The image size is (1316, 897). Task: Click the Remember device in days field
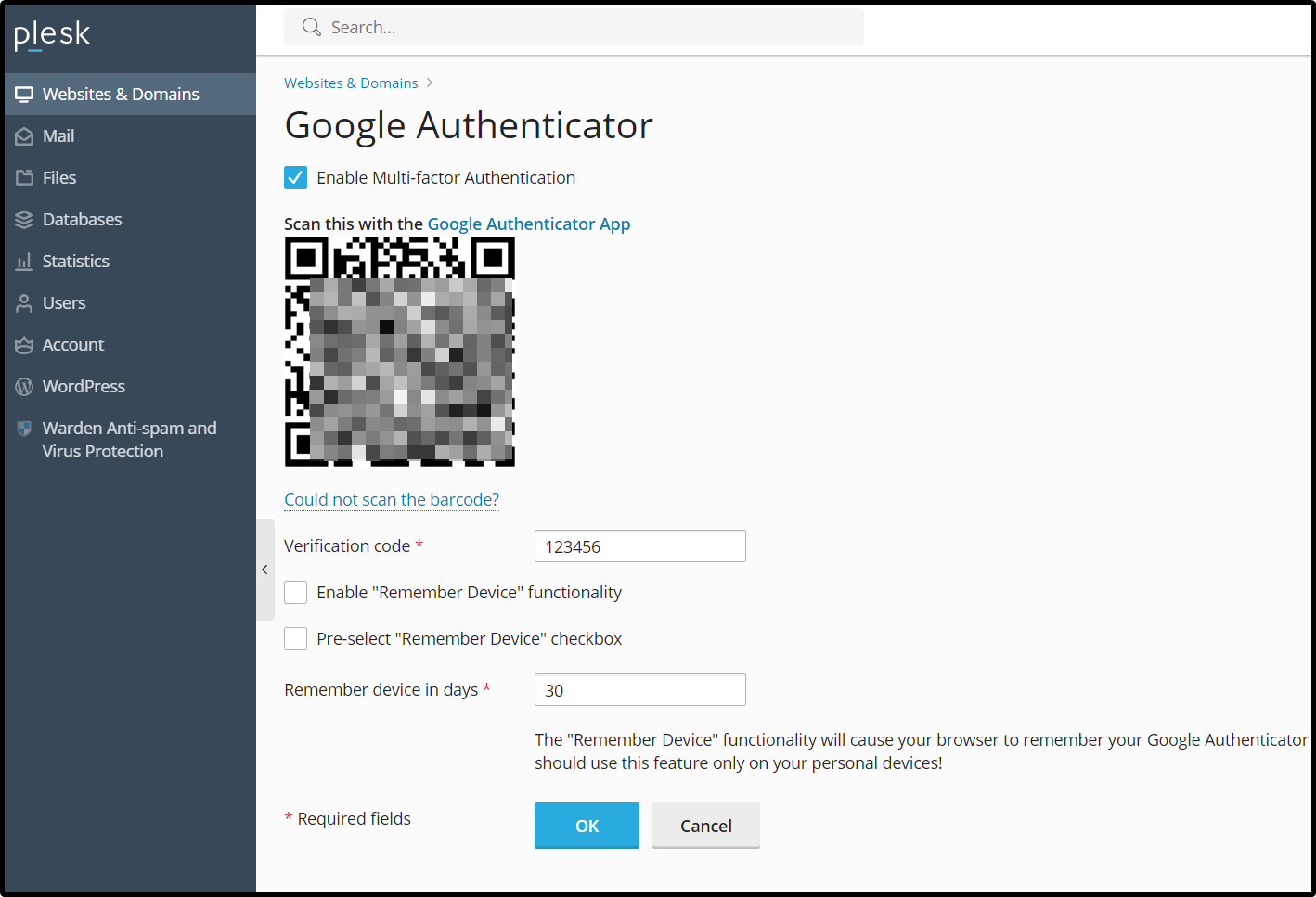tap(640, 690)
